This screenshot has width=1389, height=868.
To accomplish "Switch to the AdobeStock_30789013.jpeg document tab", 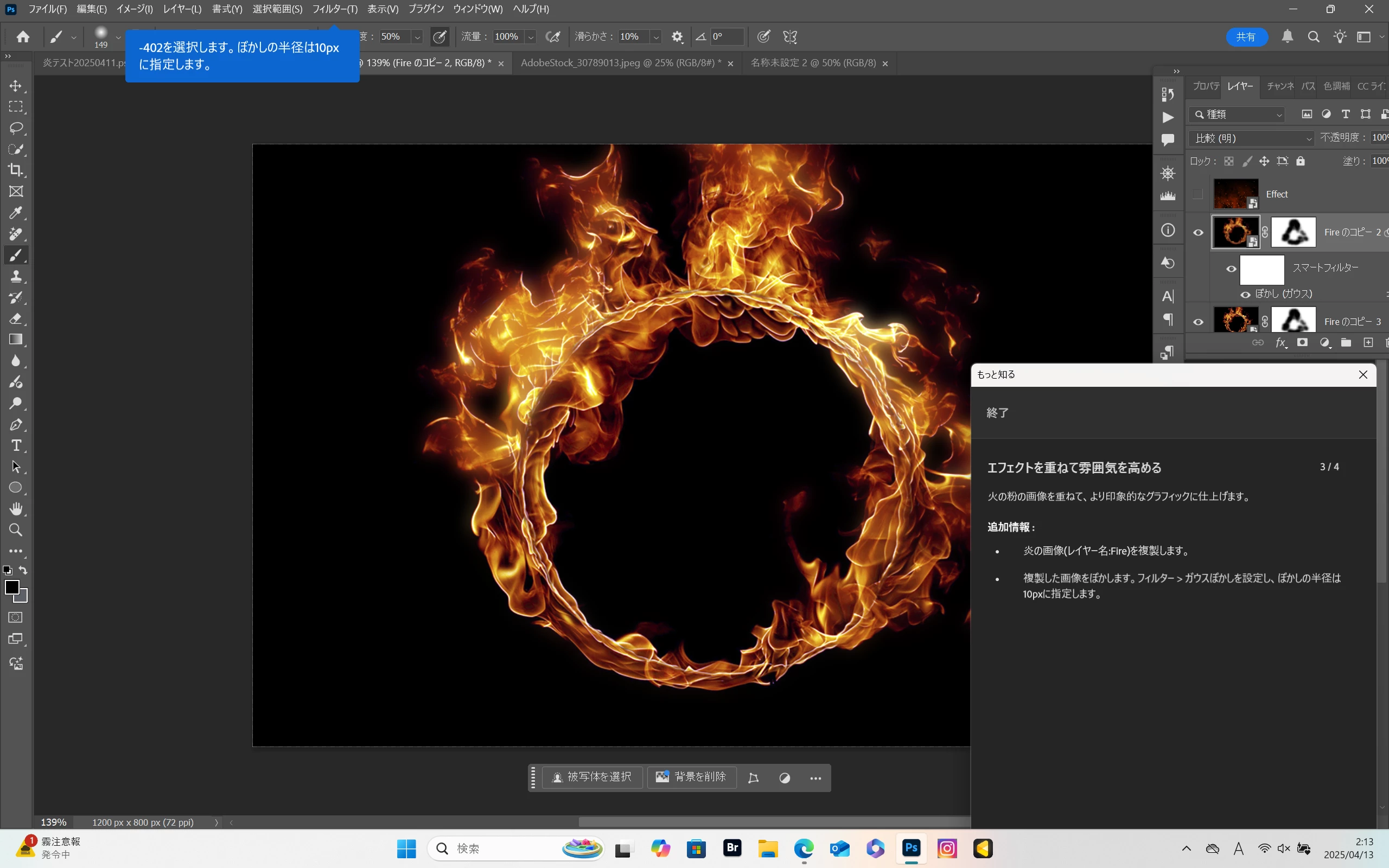I will point(621,63).
